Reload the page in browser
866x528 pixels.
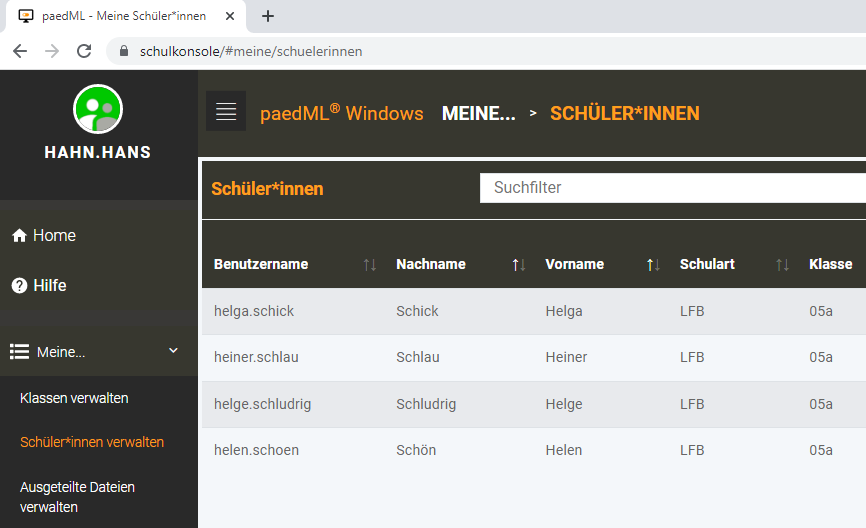[x=84, y=51]
